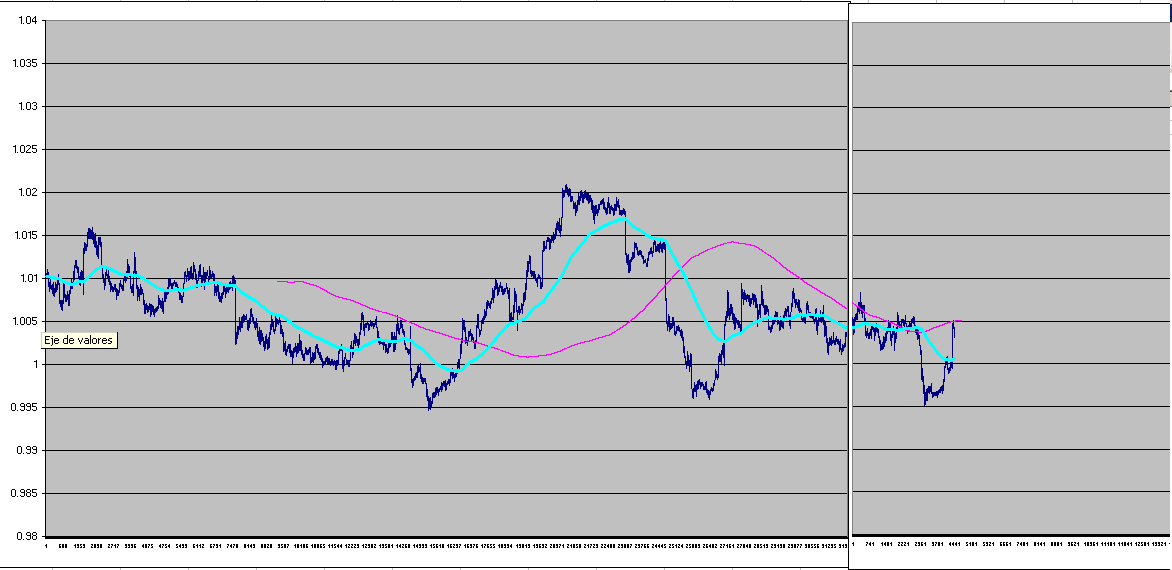Image resolution: width=1172 pixels, height=570 pixels.
Task: Select the 1.02 value axis label
Action: point(27,193)
